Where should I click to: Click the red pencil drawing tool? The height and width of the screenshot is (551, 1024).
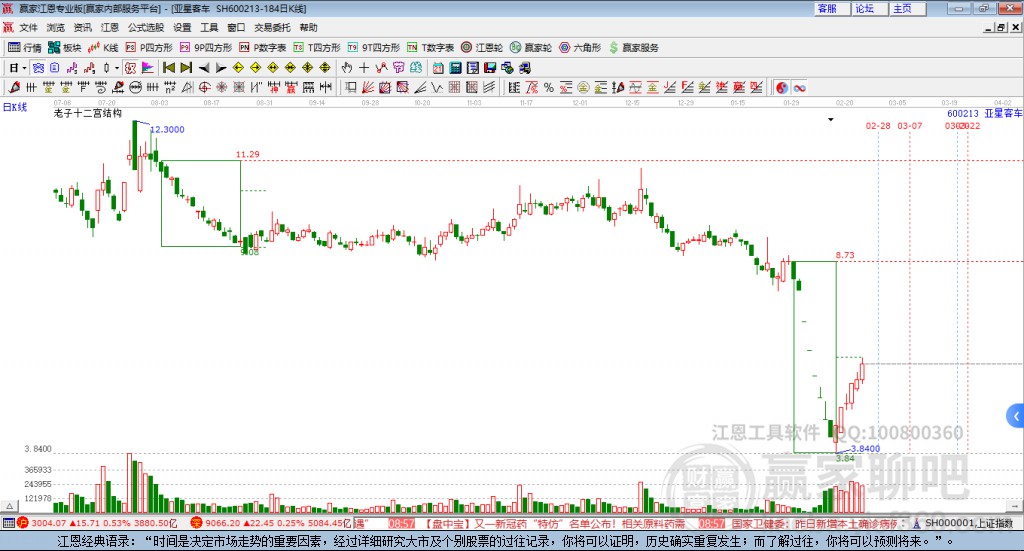click(14, 87)
